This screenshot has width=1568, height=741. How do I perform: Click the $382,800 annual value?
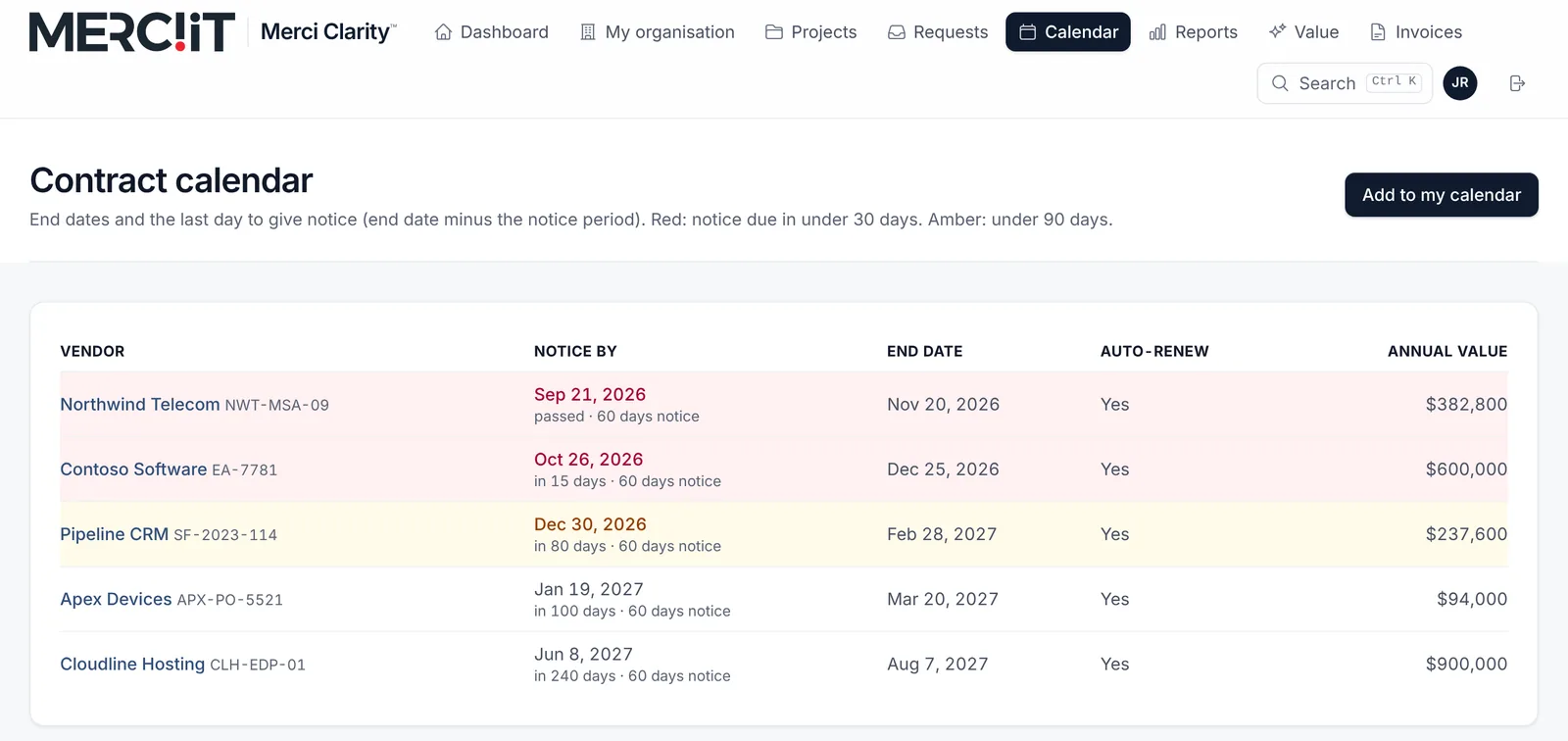tap(1467, 404)
